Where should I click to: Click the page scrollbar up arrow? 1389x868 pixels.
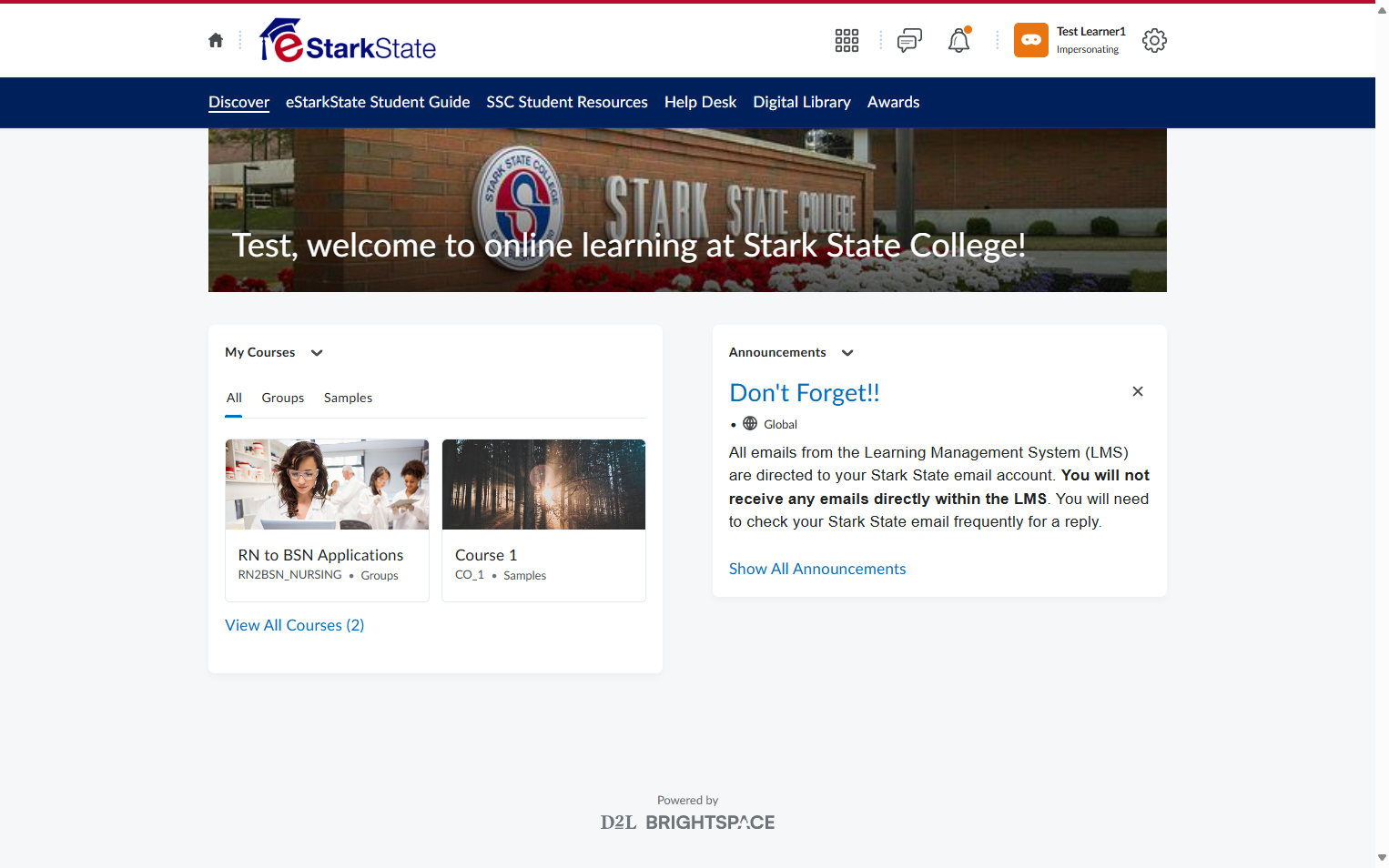click(x=1382, y=10)
